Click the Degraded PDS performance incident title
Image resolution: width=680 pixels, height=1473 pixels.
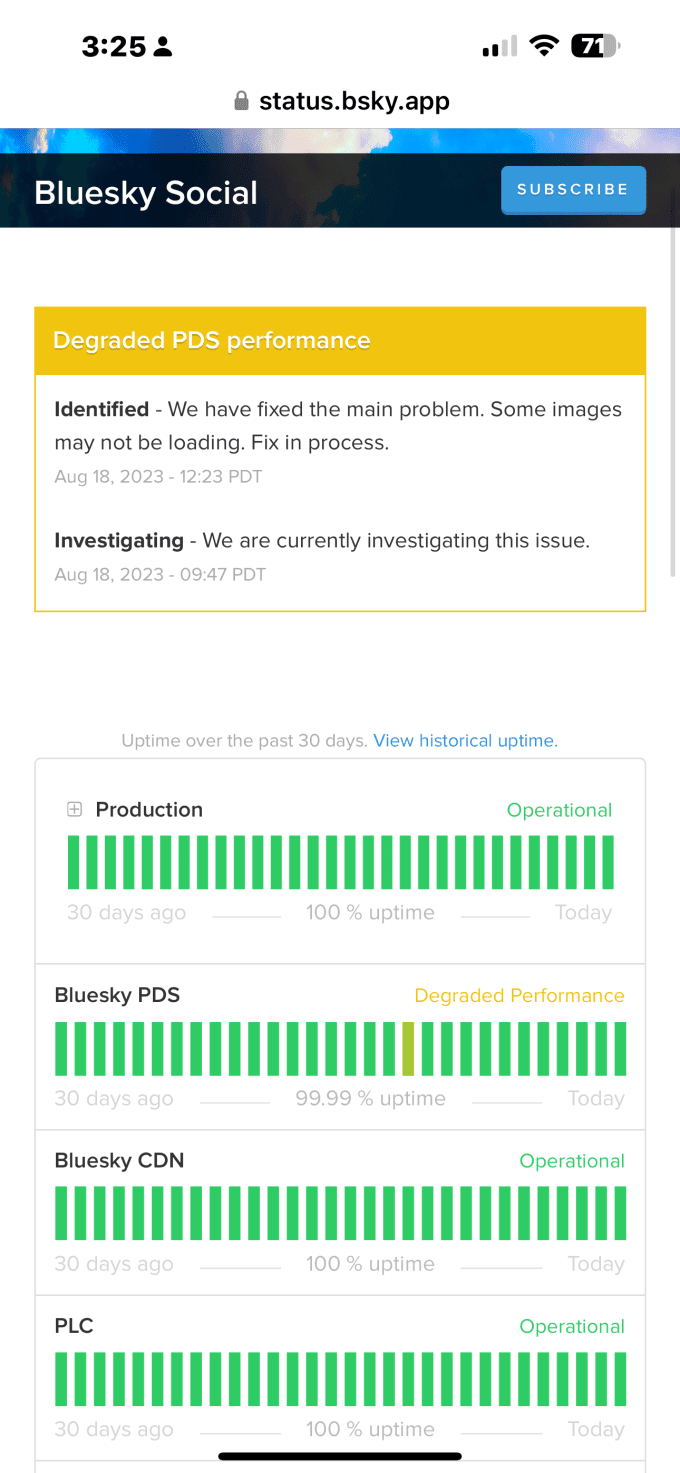pos(212,341)
